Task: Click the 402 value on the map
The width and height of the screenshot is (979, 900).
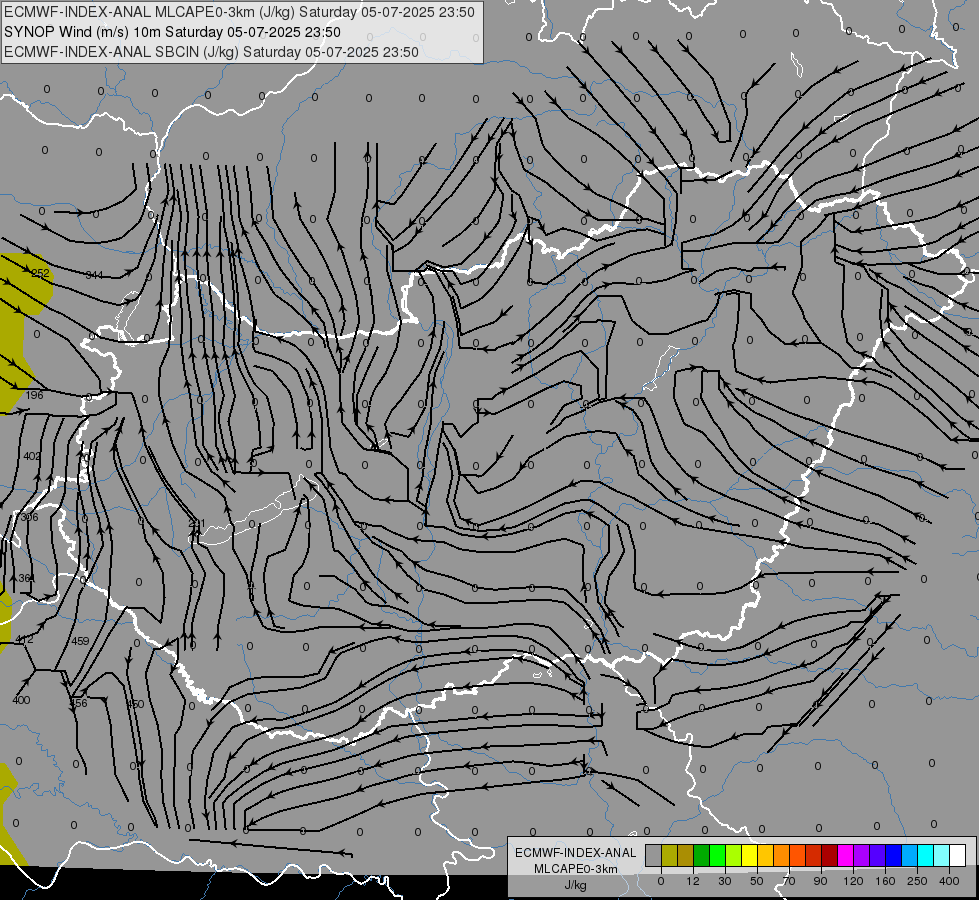Action: pyautogui.click(x=32, y=457)
